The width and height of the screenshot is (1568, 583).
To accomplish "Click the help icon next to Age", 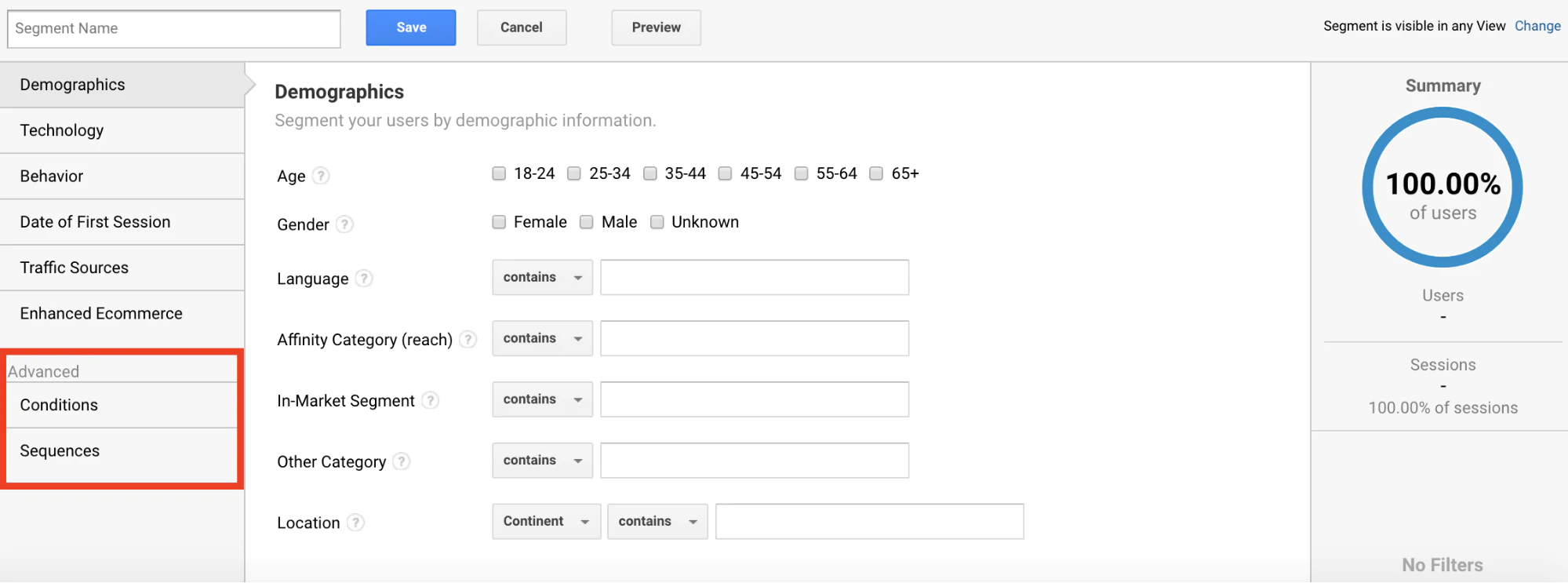I will tap(321, 176).
